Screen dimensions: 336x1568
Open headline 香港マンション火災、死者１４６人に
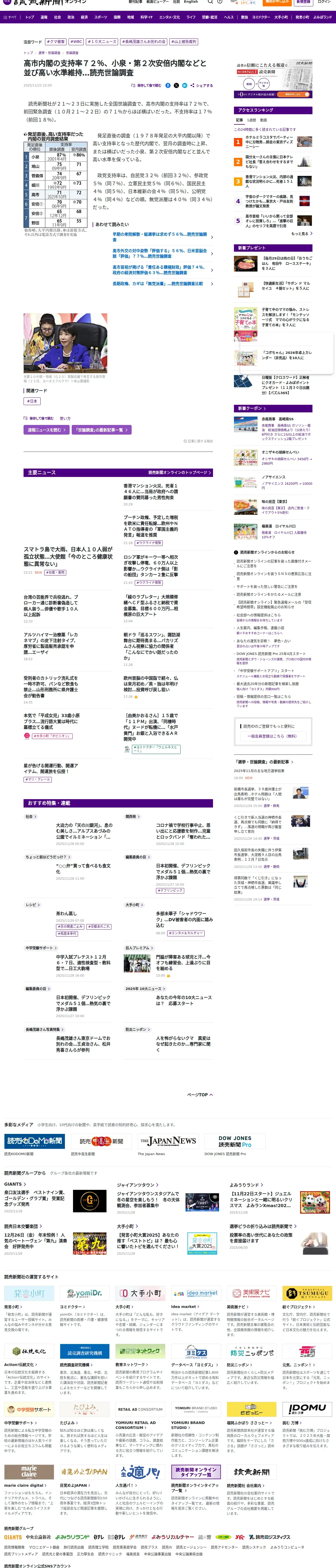click(x=151, y=491)
